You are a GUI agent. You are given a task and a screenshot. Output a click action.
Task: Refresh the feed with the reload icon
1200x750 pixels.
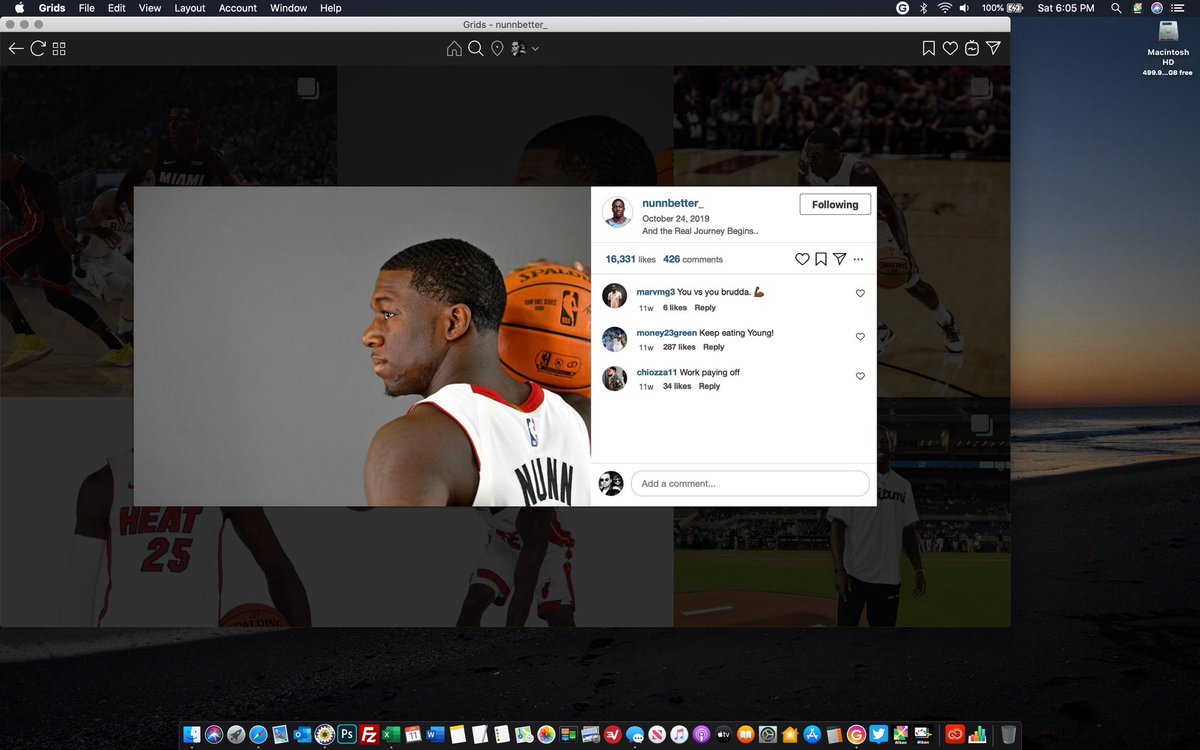[x=38, y=48]
